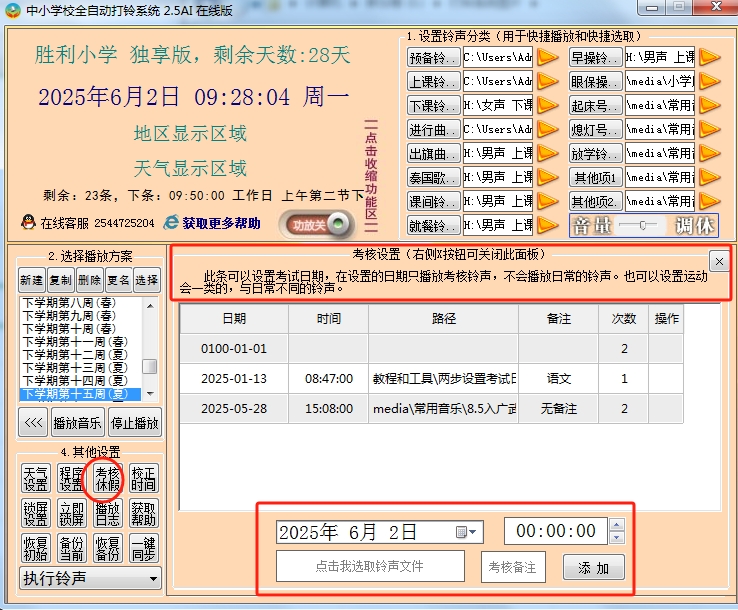Click the 预备铃 category button

(x=433, y=57)
